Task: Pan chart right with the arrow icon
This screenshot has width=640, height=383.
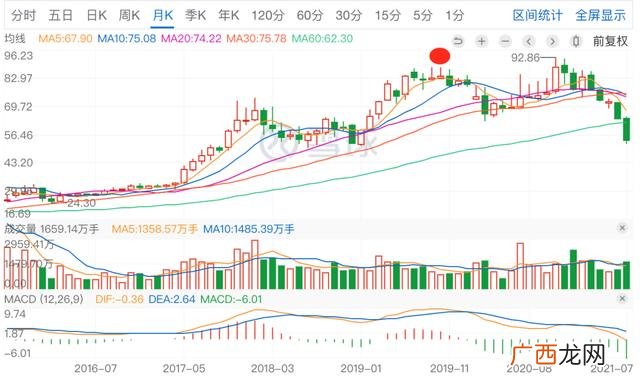Action: [552, 41]
